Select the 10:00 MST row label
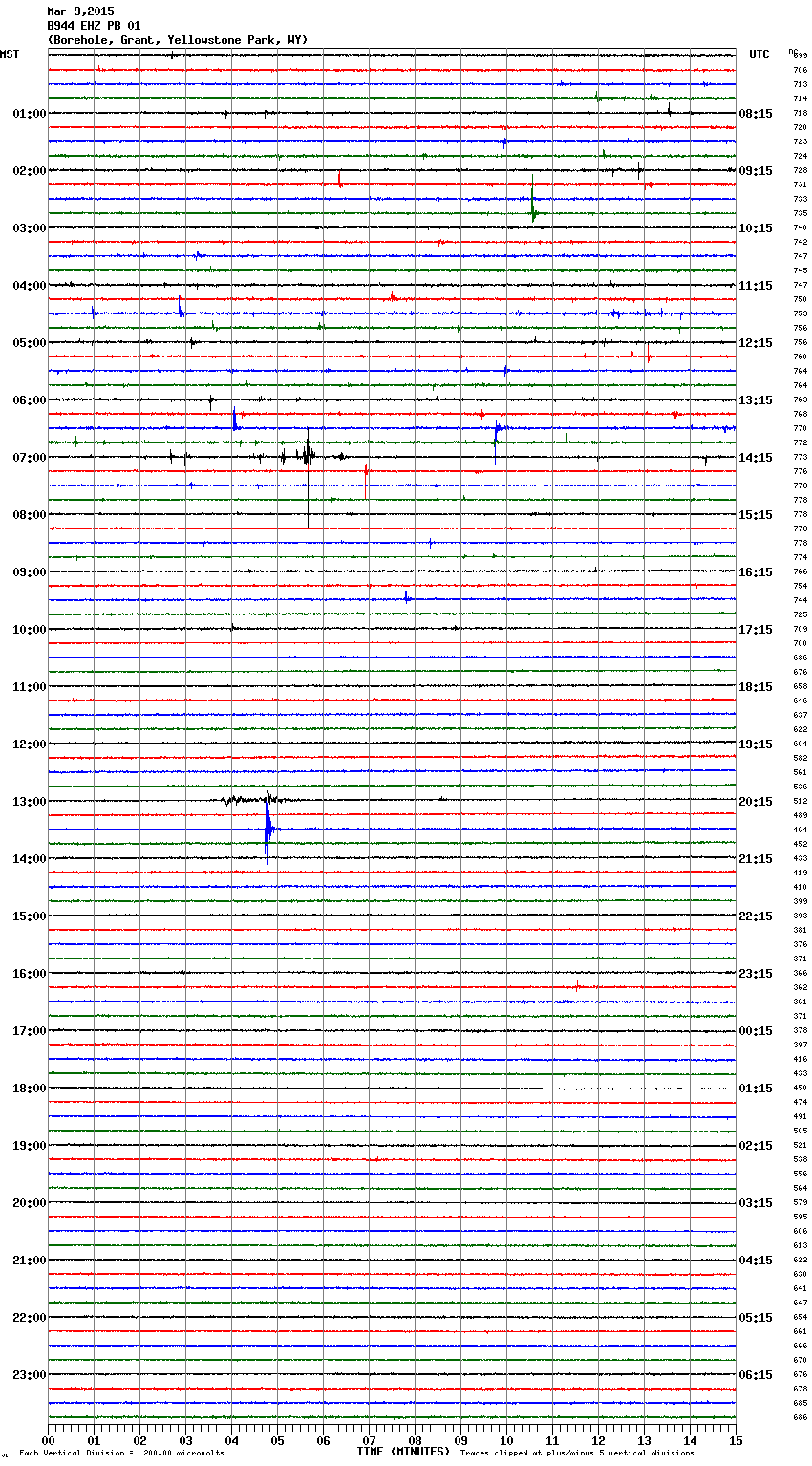Screen dimensions: 812x1466 (x=30, y=630)
